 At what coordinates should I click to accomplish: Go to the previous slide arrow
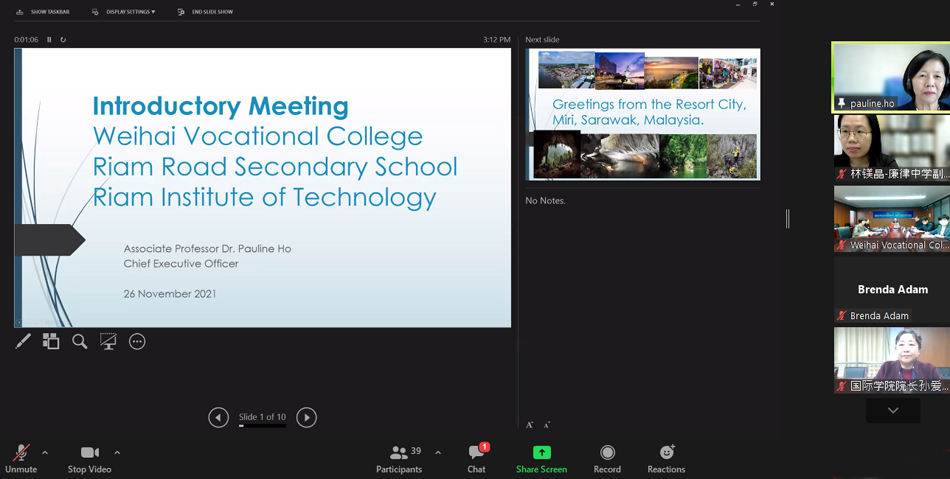click(218, 418)
